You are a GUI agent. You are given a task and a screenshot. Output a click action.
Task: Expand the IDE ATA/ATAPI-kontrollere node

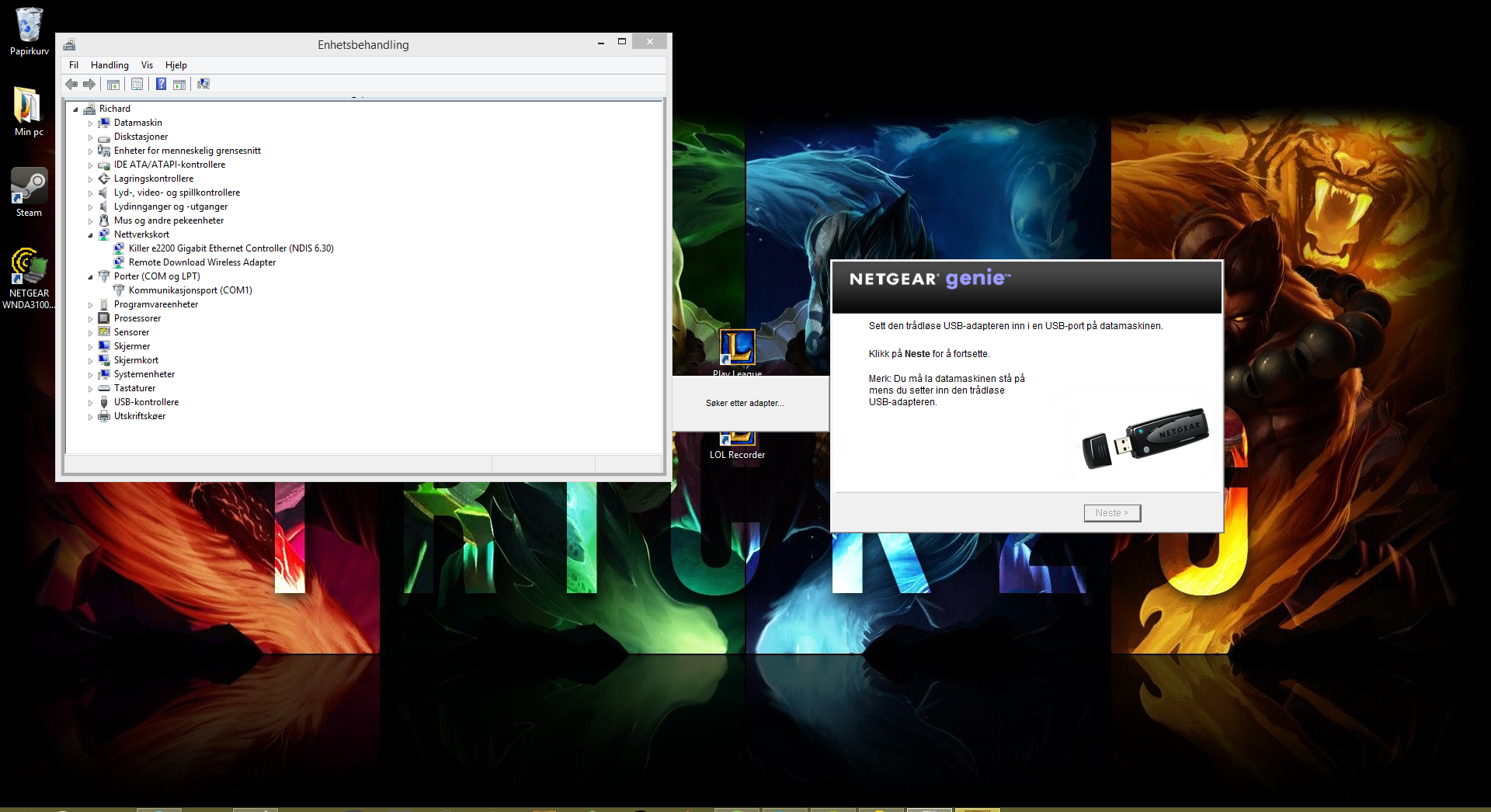pos(90,165)
